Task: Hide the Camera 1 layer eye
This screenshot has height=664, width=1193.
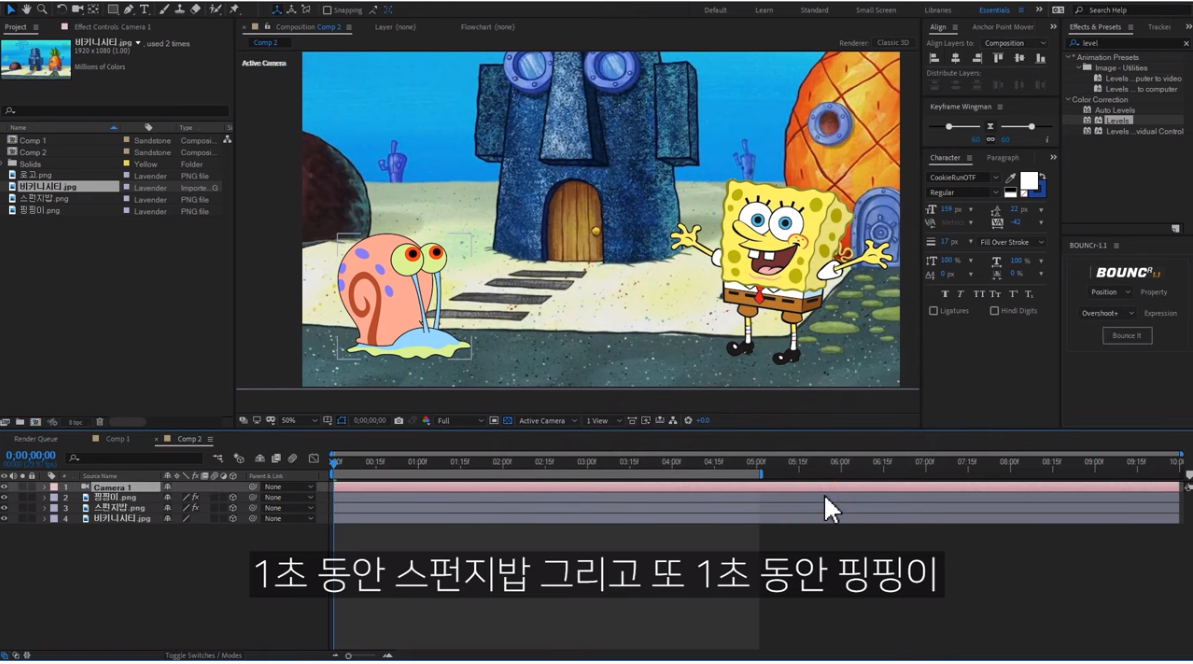Action: click(5, 487)
